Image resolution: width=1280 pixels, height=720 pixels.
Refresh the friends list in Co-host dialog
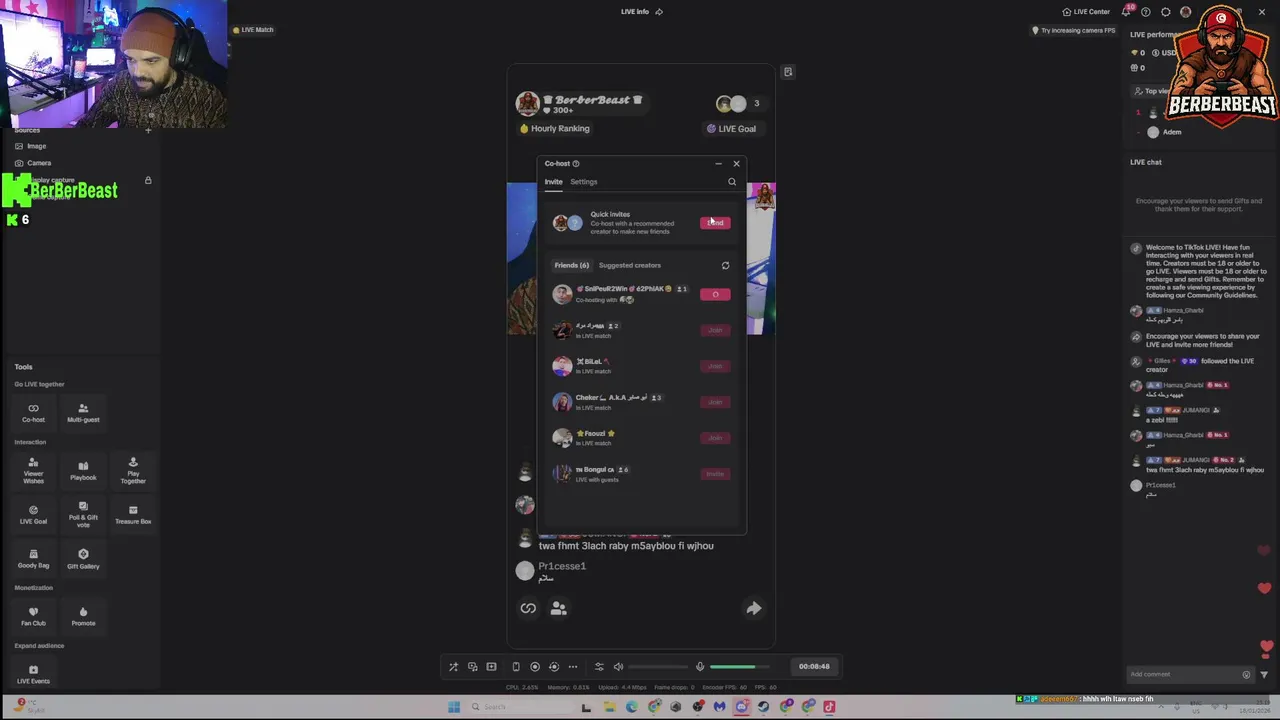pyautogui.click(x=725, y=265)
